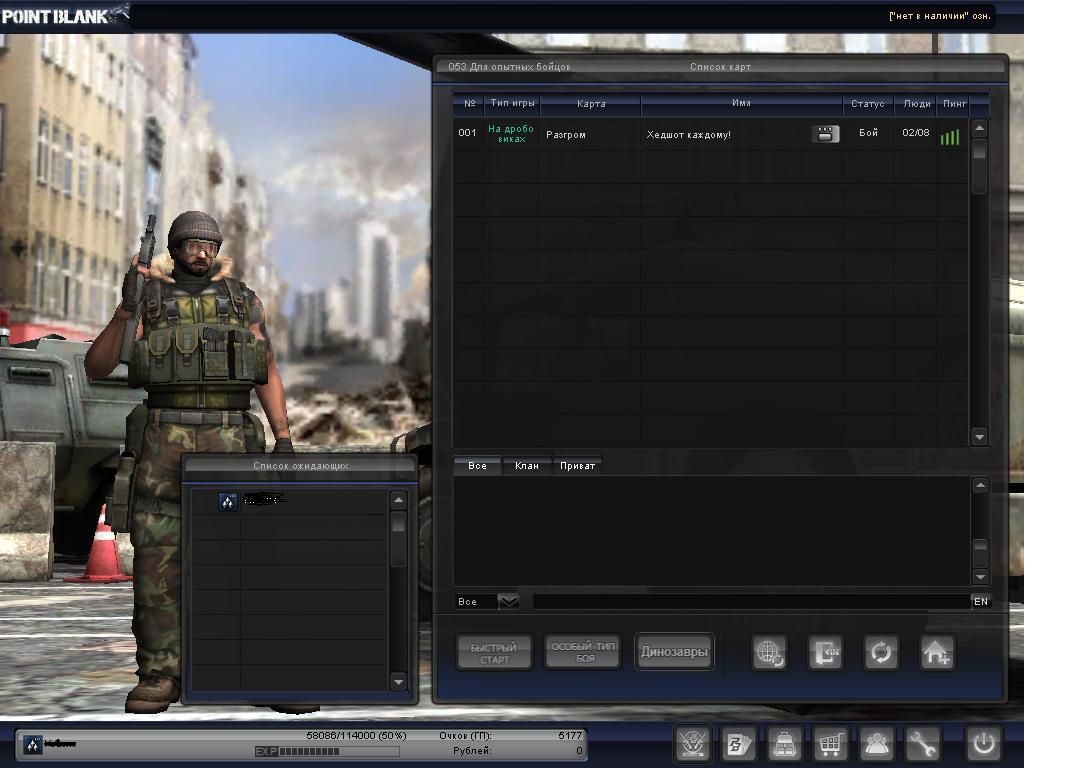Click the Очков (ГП) 5177 value
Image resolution: width=1091 pixels, height=768 pixels.
click(570, 735)
